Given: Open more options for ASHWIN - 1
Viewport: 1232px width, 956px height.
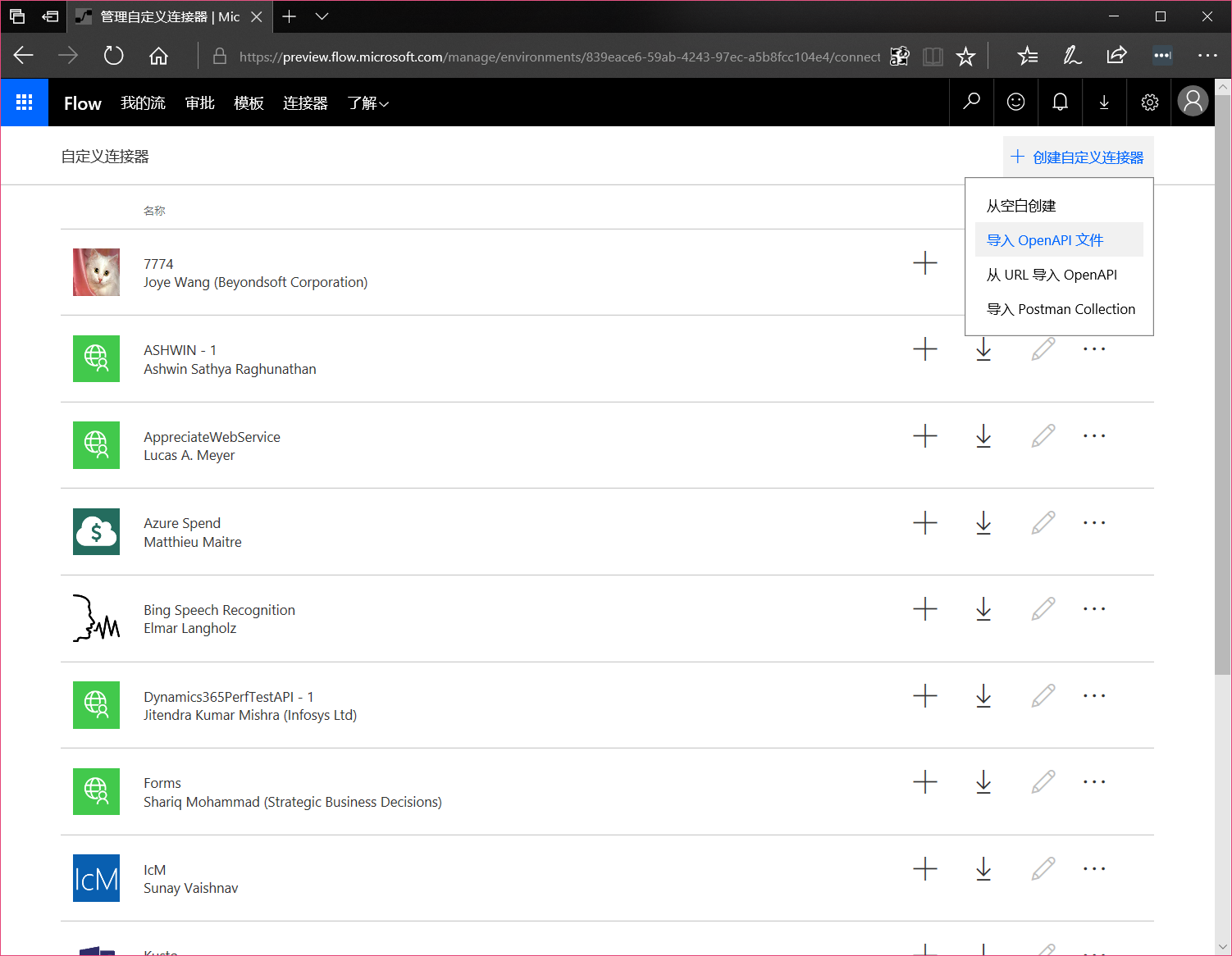Looking at the screenshot, I should tap(1093, 349).
